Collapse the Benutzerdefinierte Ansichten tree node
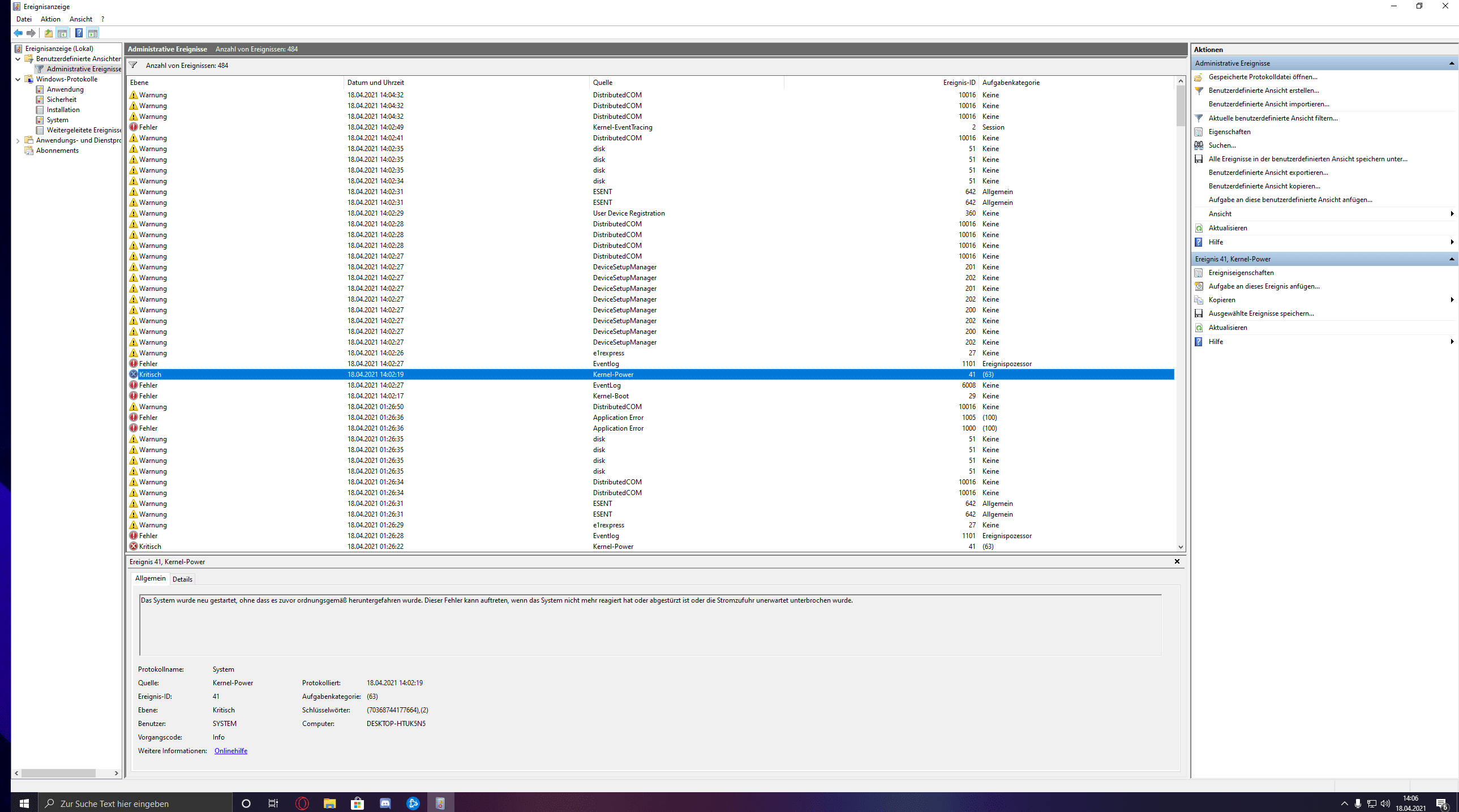1459x812 pixels. coord(18,59)
